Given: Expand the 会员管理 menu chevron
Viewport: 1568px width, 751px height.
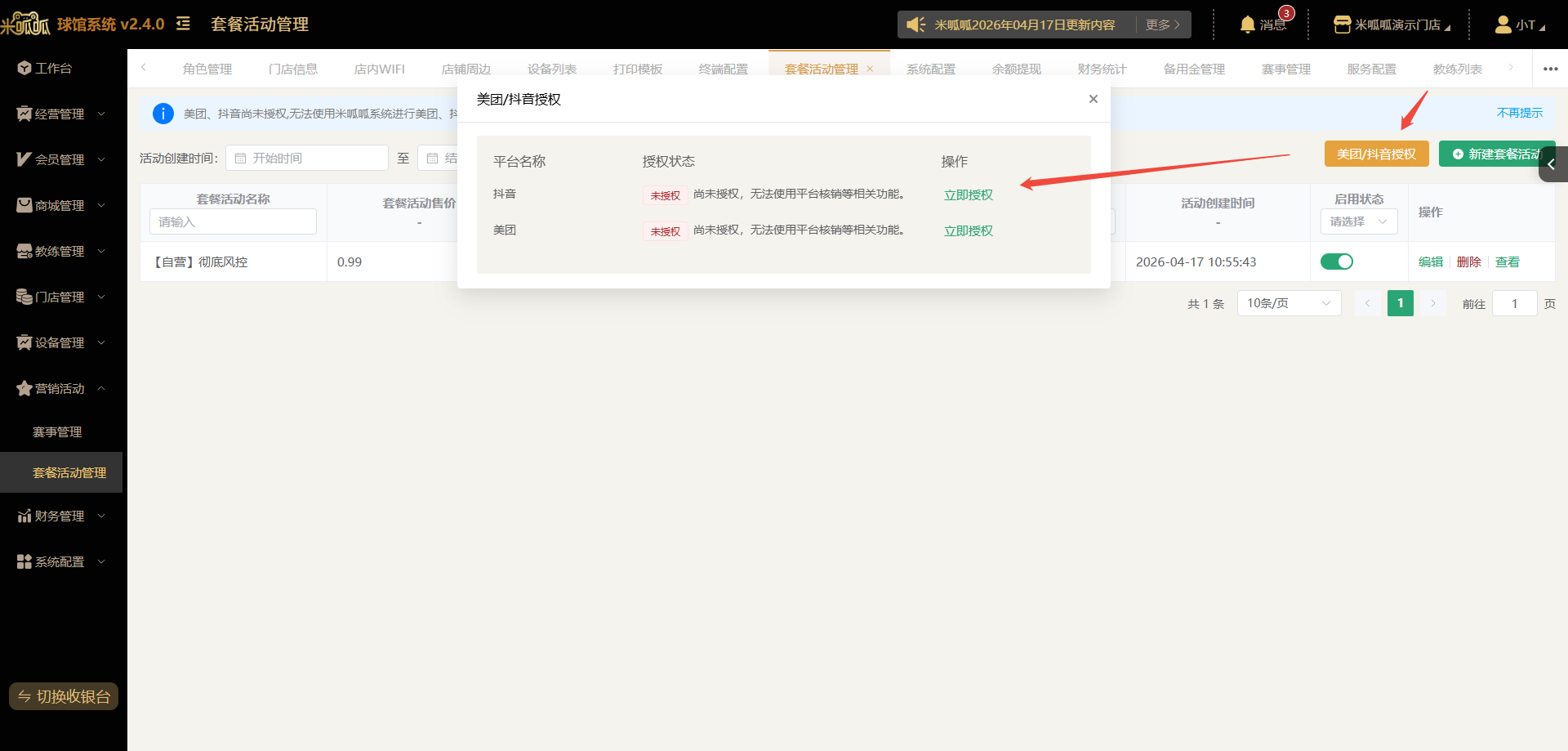Looking at the screenshot, I should click(101, 159).
